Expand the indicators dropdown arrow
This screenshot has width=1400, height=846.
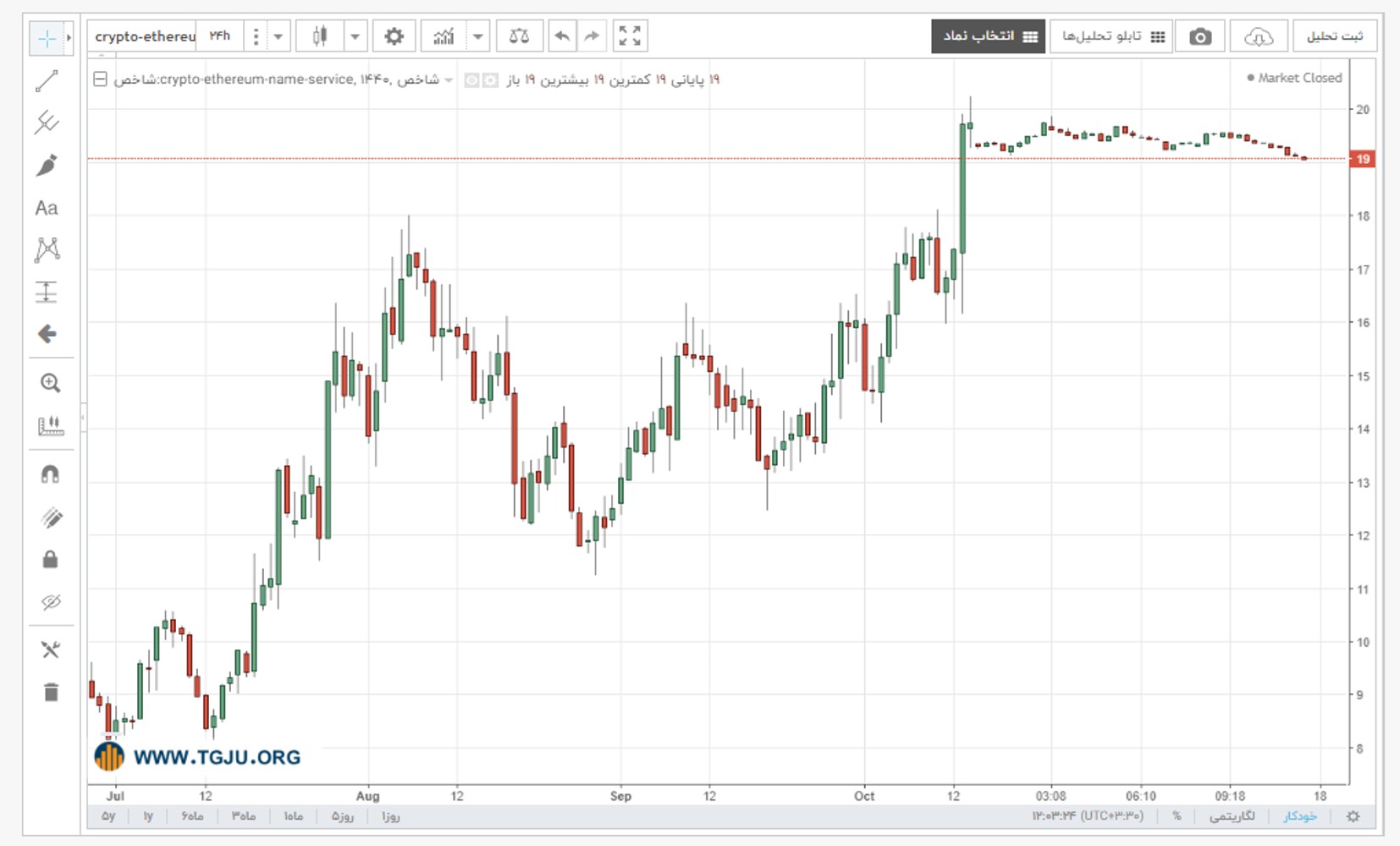pos(477,36)
